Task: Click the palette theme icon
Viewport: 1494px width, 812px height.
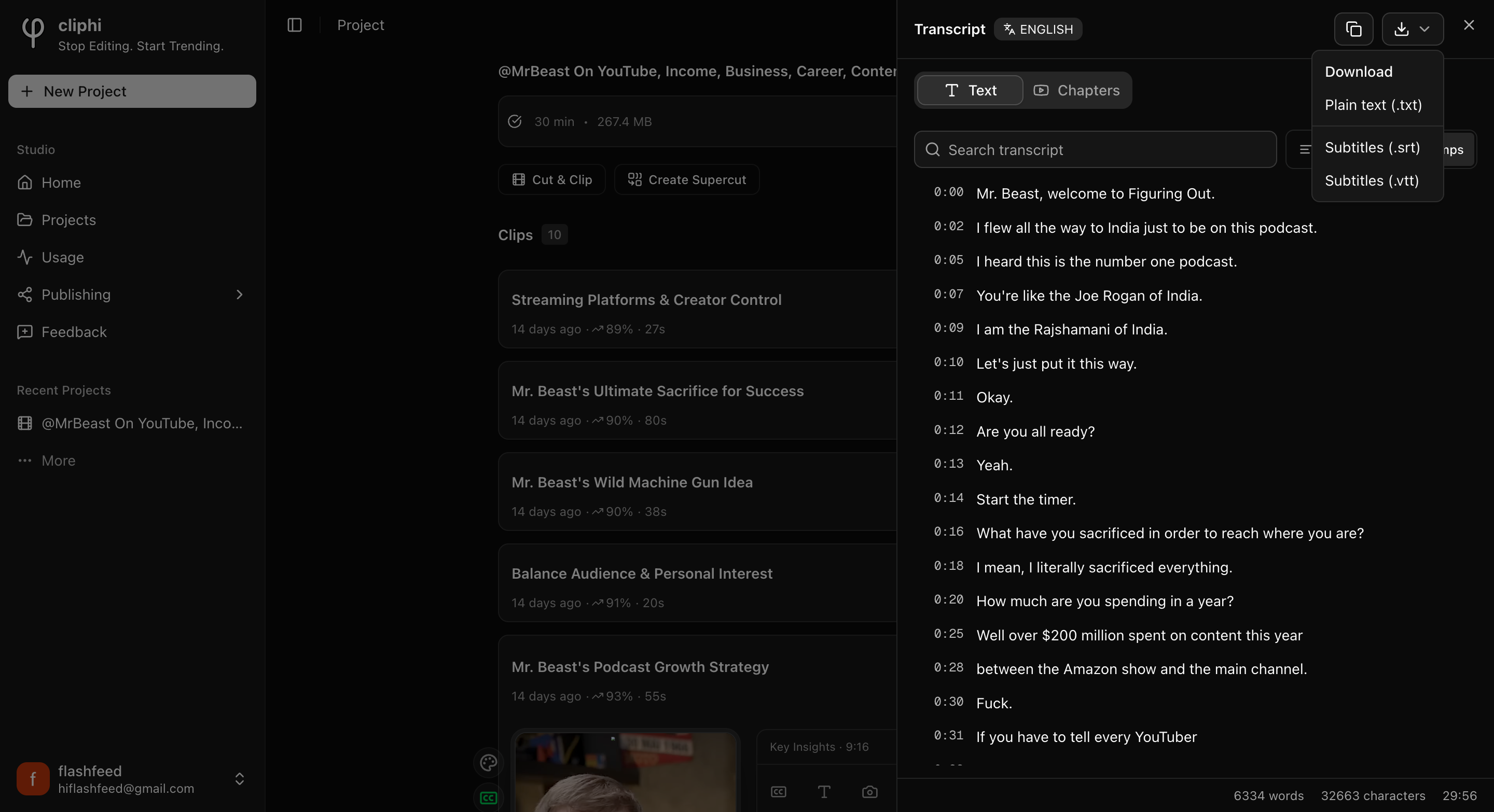Action: pyautogui.click(x=488, y=763)
